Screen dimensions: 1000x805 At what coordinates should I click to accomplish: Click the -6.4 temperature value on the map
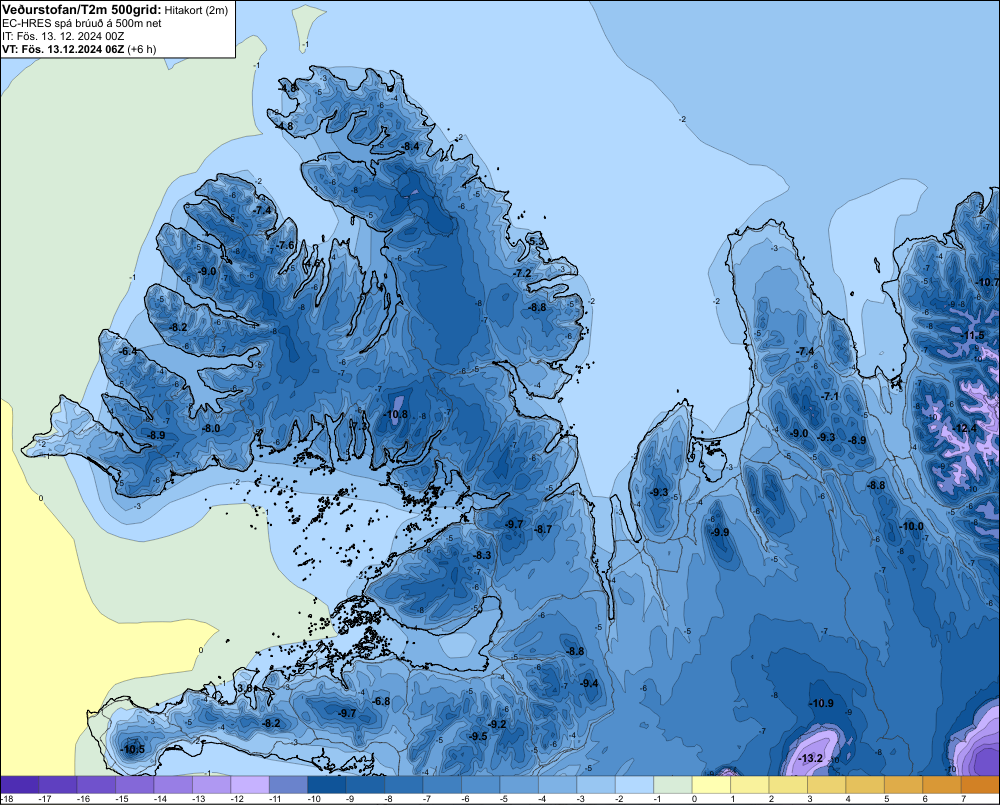(129, 351)
